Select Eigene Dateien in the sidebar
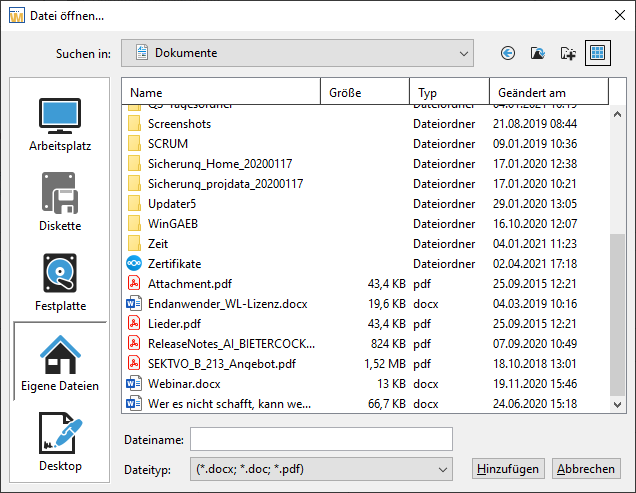 coord(60,362)
